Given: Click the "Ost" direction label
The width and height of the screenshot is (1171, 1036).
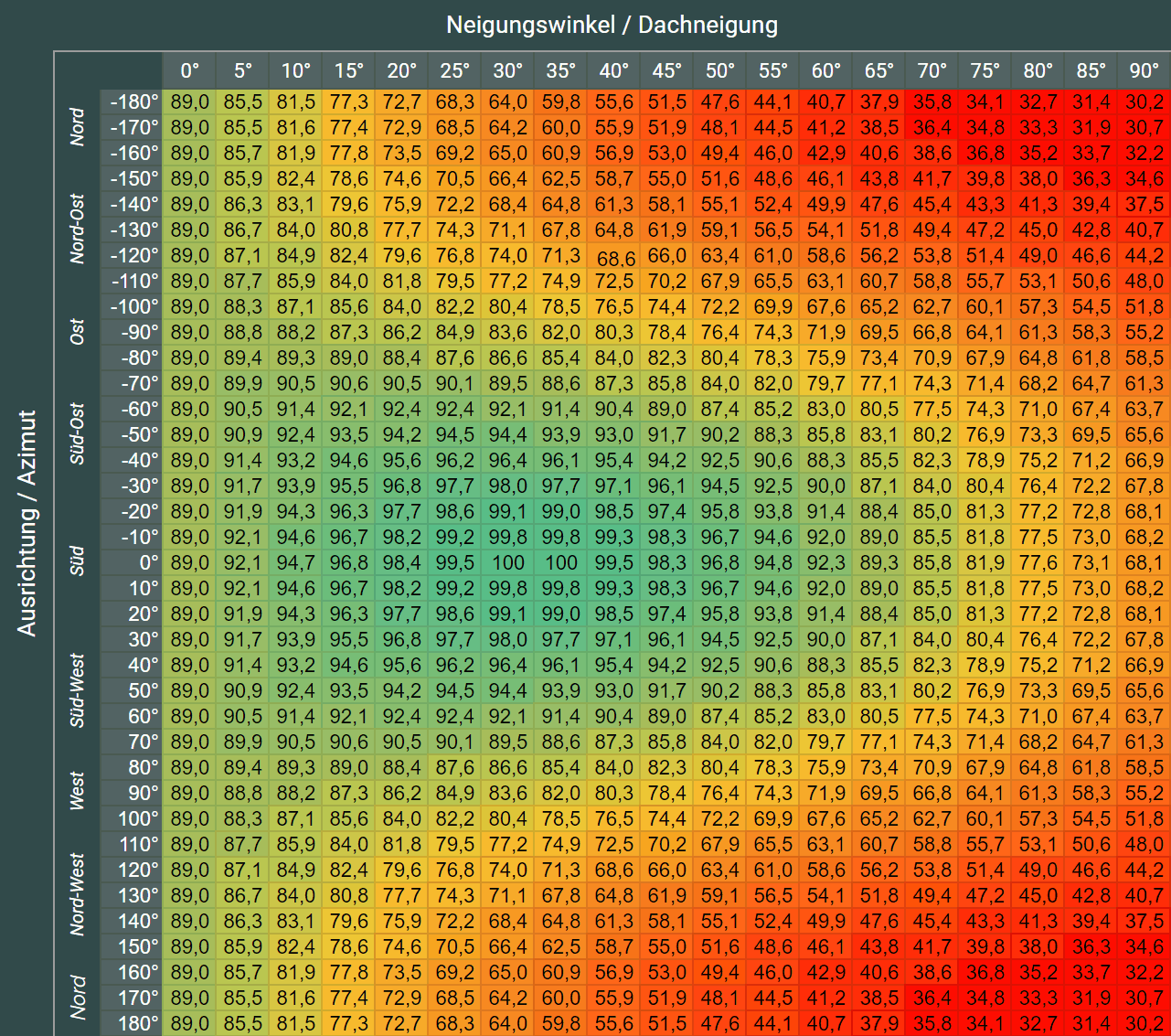Looking at the screenshot, I should click(78, 332).
